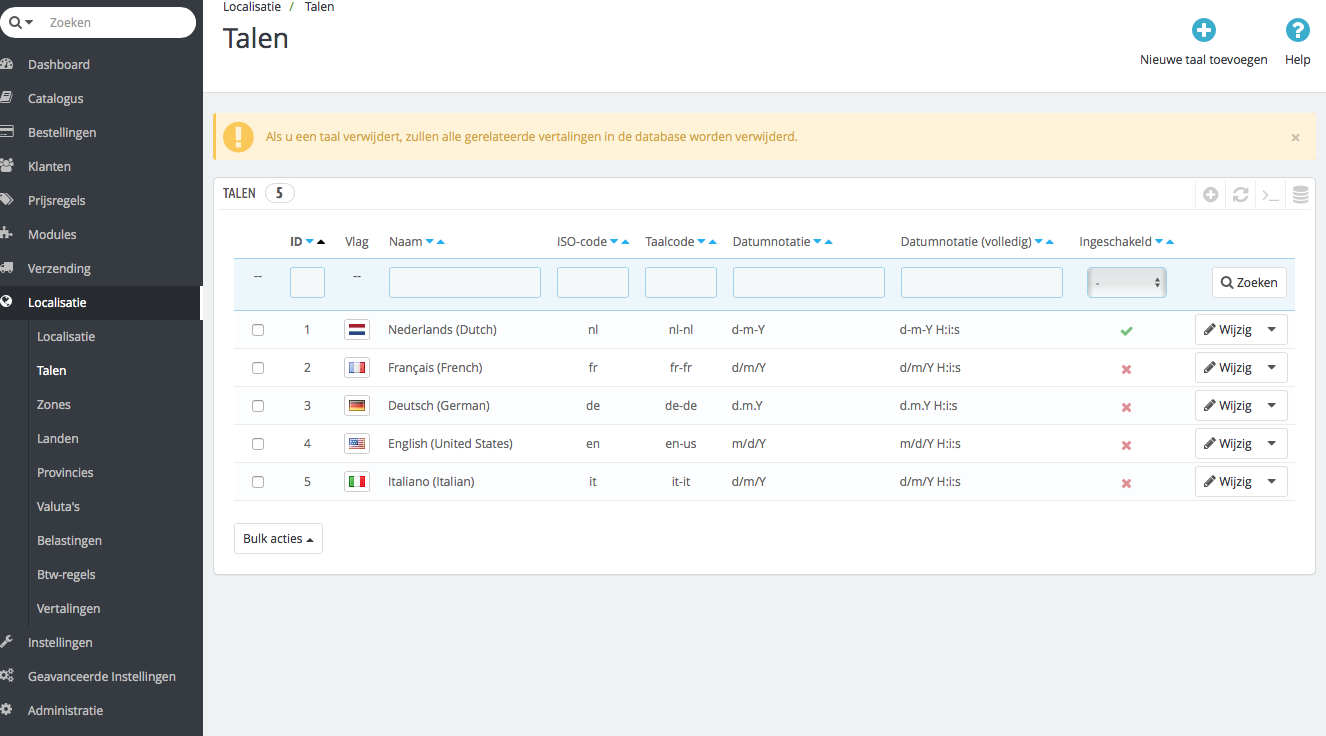Screen dimensions: 1326x736
Task: Click Wijzig for Italiano (Italian)
Action: click(1228, 482)
